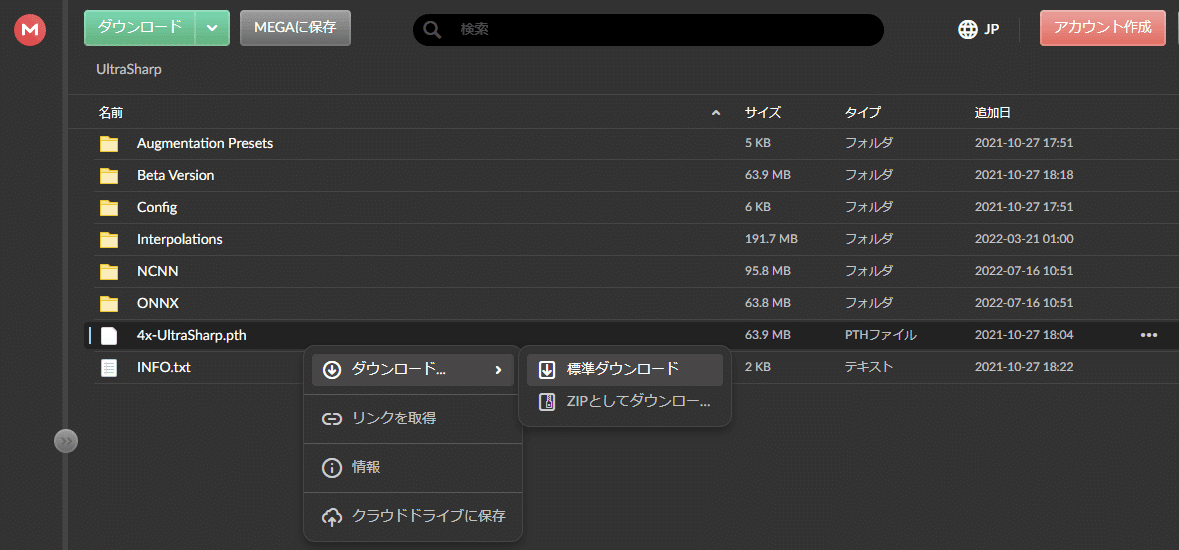Open the green ダウンロード dropdown arrow
The image size is (1179, 550).
pyautogui.click(x=212, y=28)
